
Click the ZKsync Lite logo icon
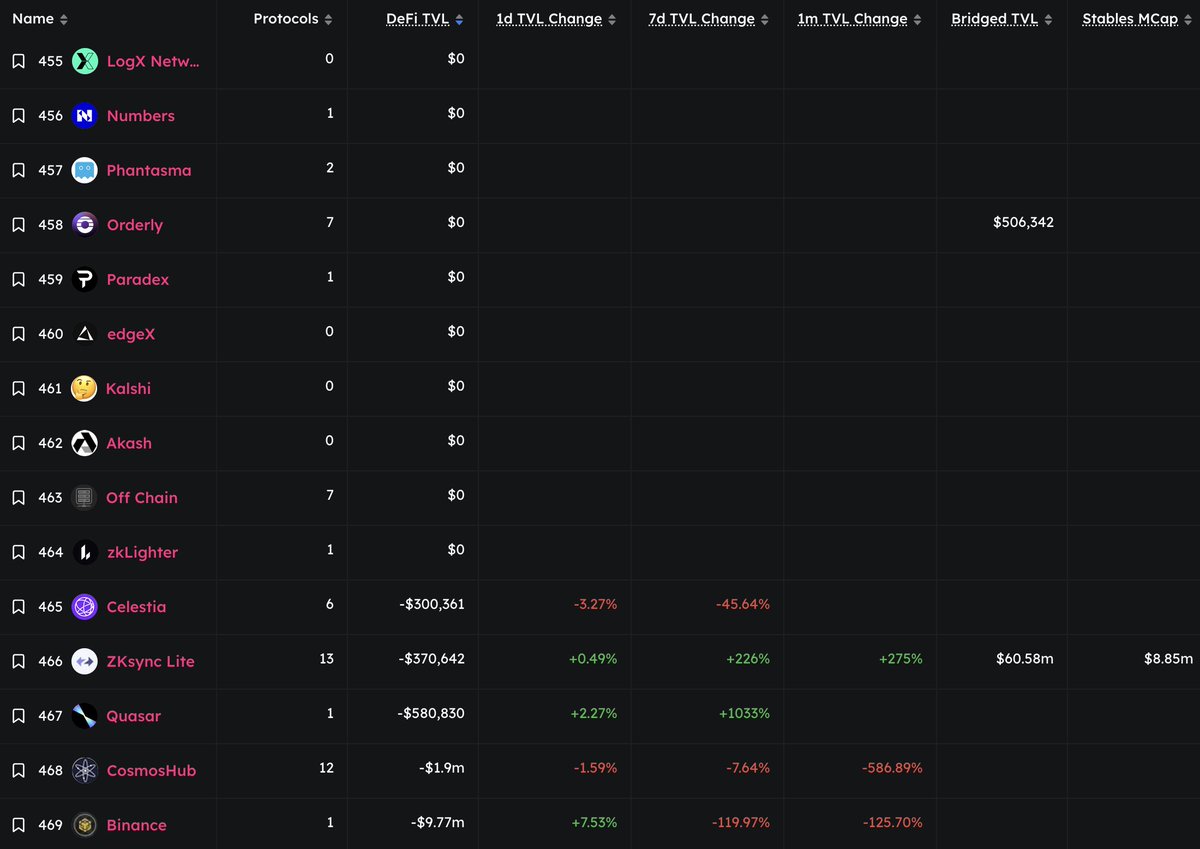tap(85, 661)
